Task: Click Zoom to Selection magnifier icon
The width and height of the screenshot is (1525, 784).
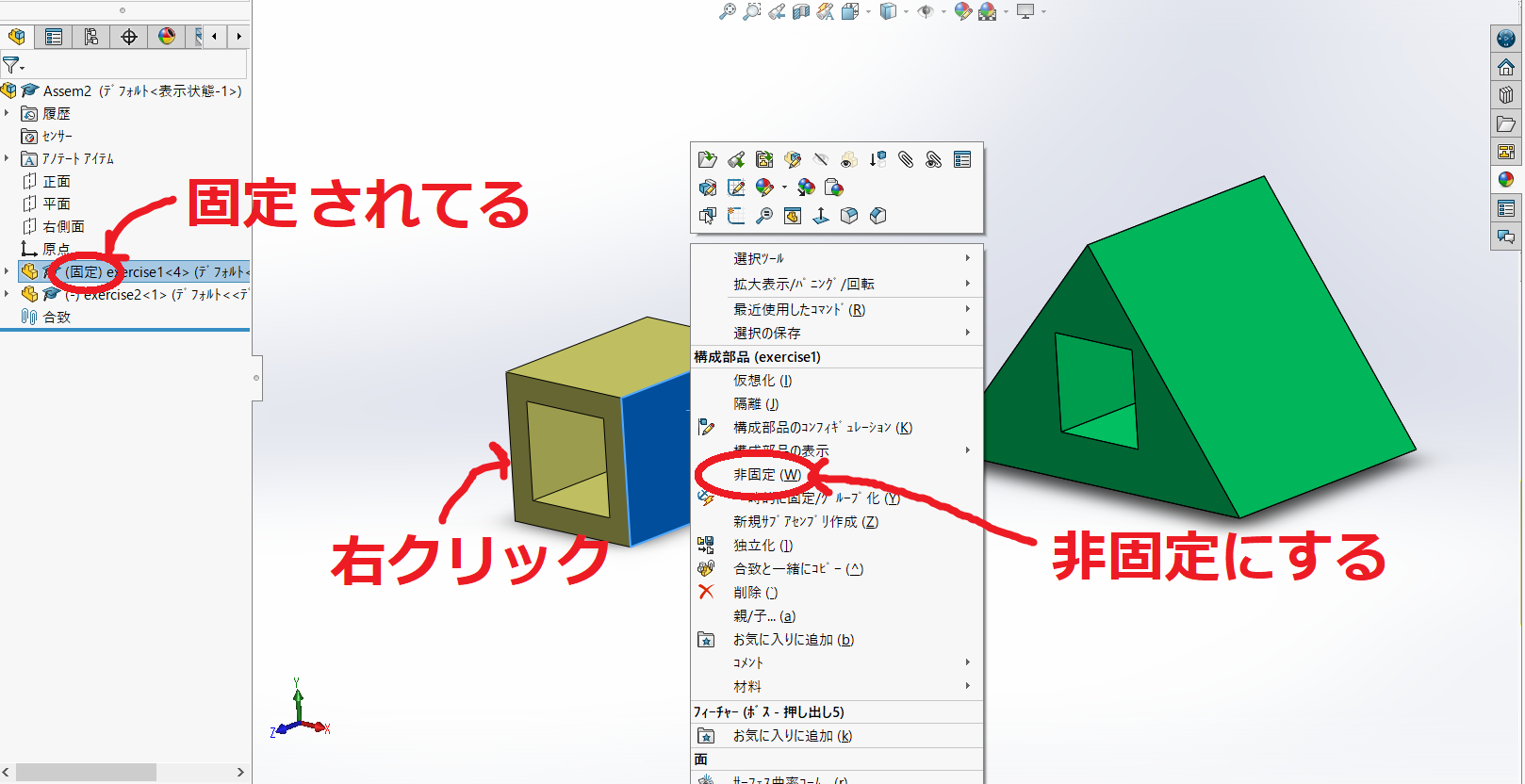Action: (x=764, y=217)
